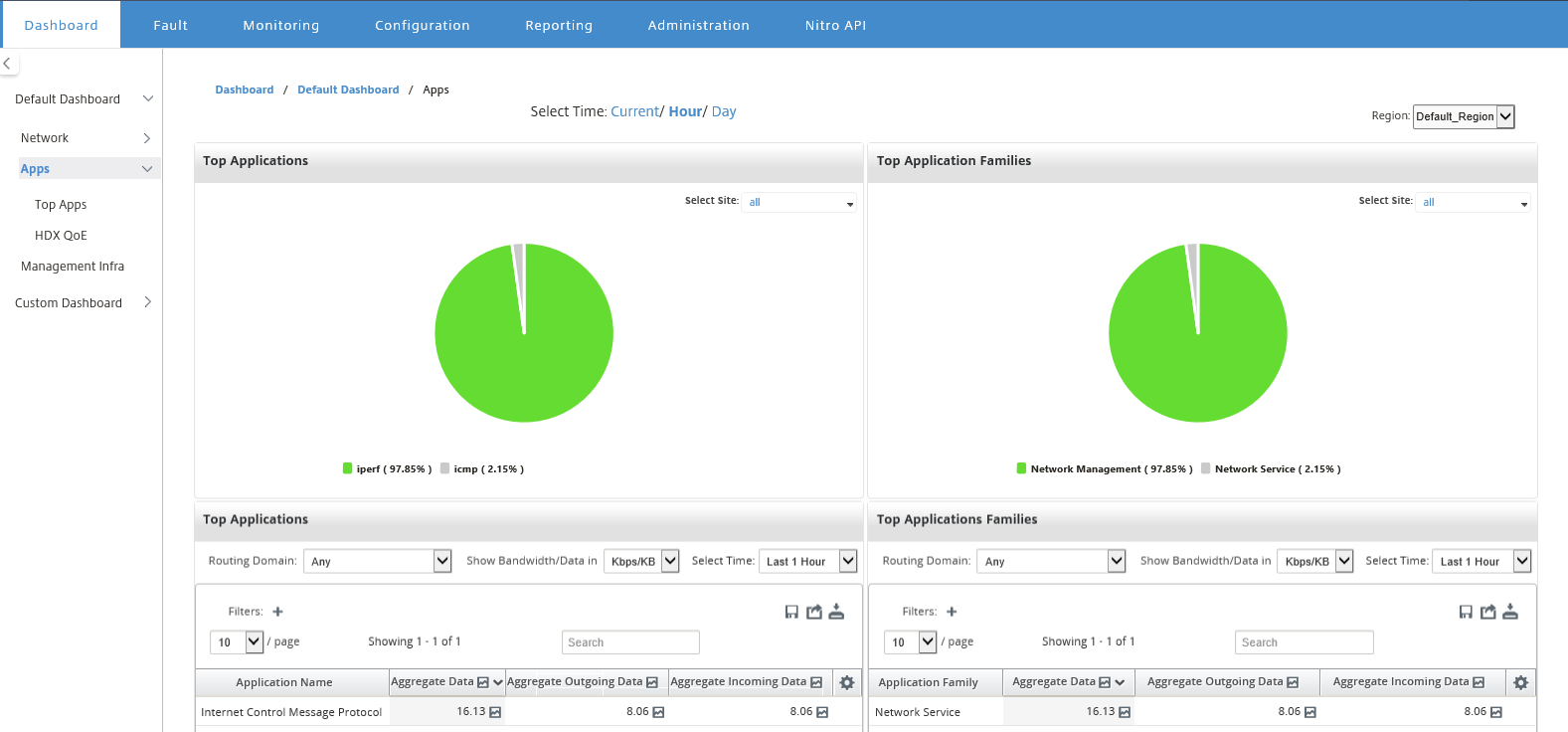Open HDX QoE in sidebar
The width and height of the screenshot is (1568, 732).
click(x=61, y=236)
